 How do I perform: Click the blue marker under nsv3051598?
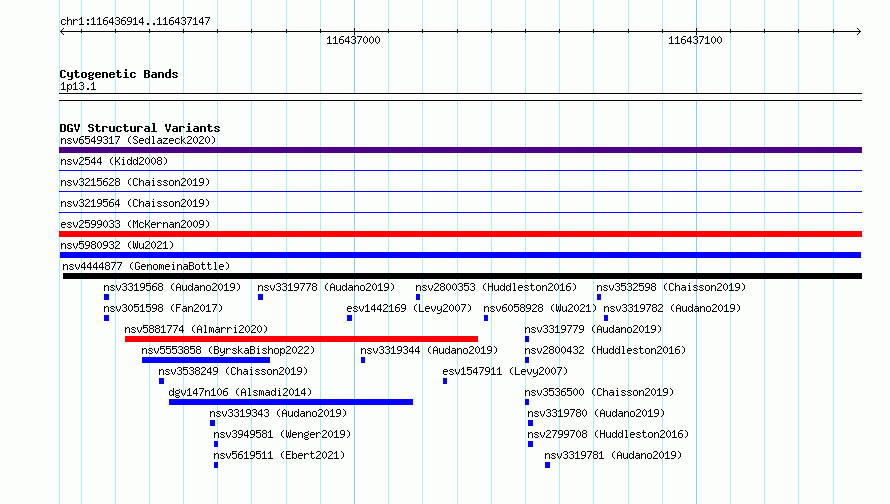(x=106, y=318)
